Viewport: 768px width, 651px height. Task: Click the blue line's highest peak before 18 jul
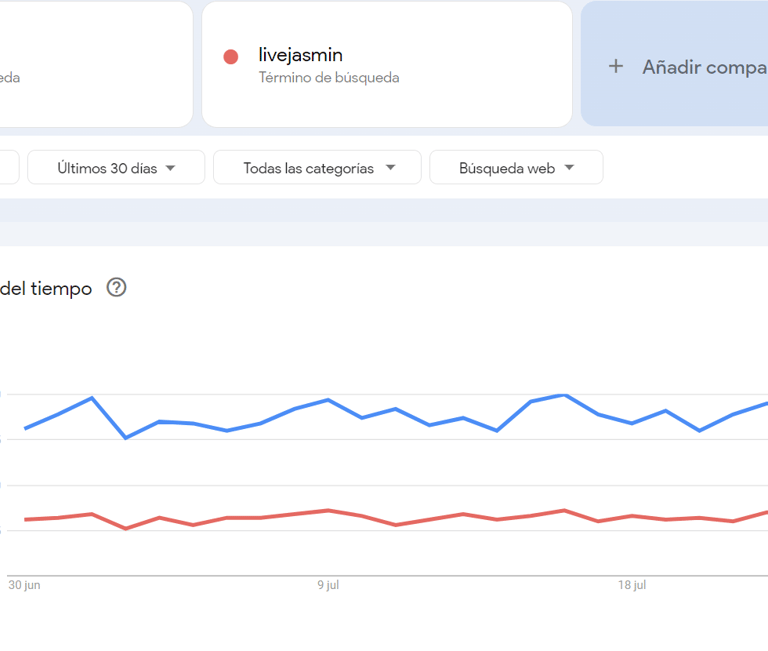pos(565,395)
